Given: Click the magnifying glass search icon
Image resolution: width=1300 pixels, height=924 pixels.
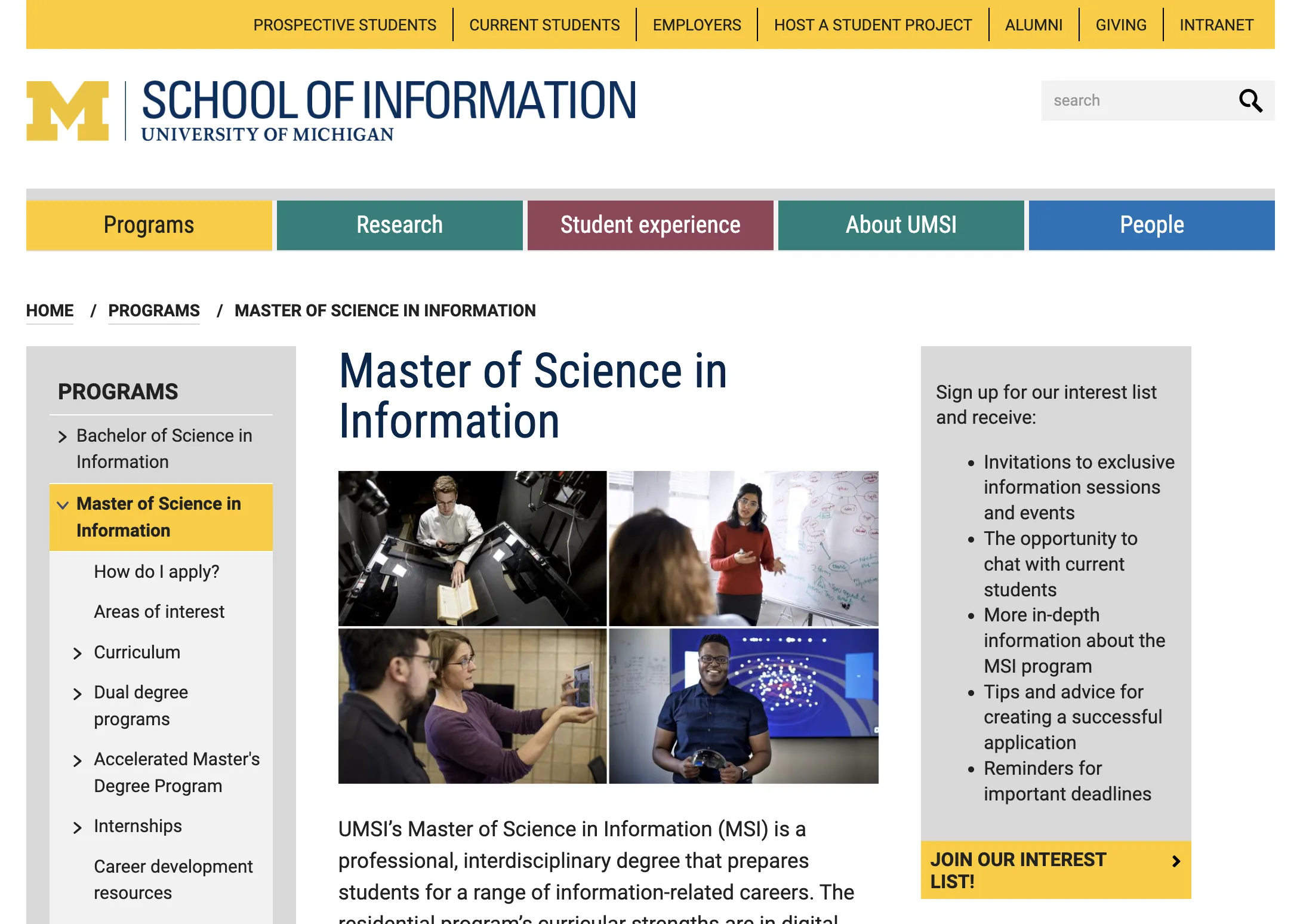Looking at the screenshot, I should click(1250, 100).
